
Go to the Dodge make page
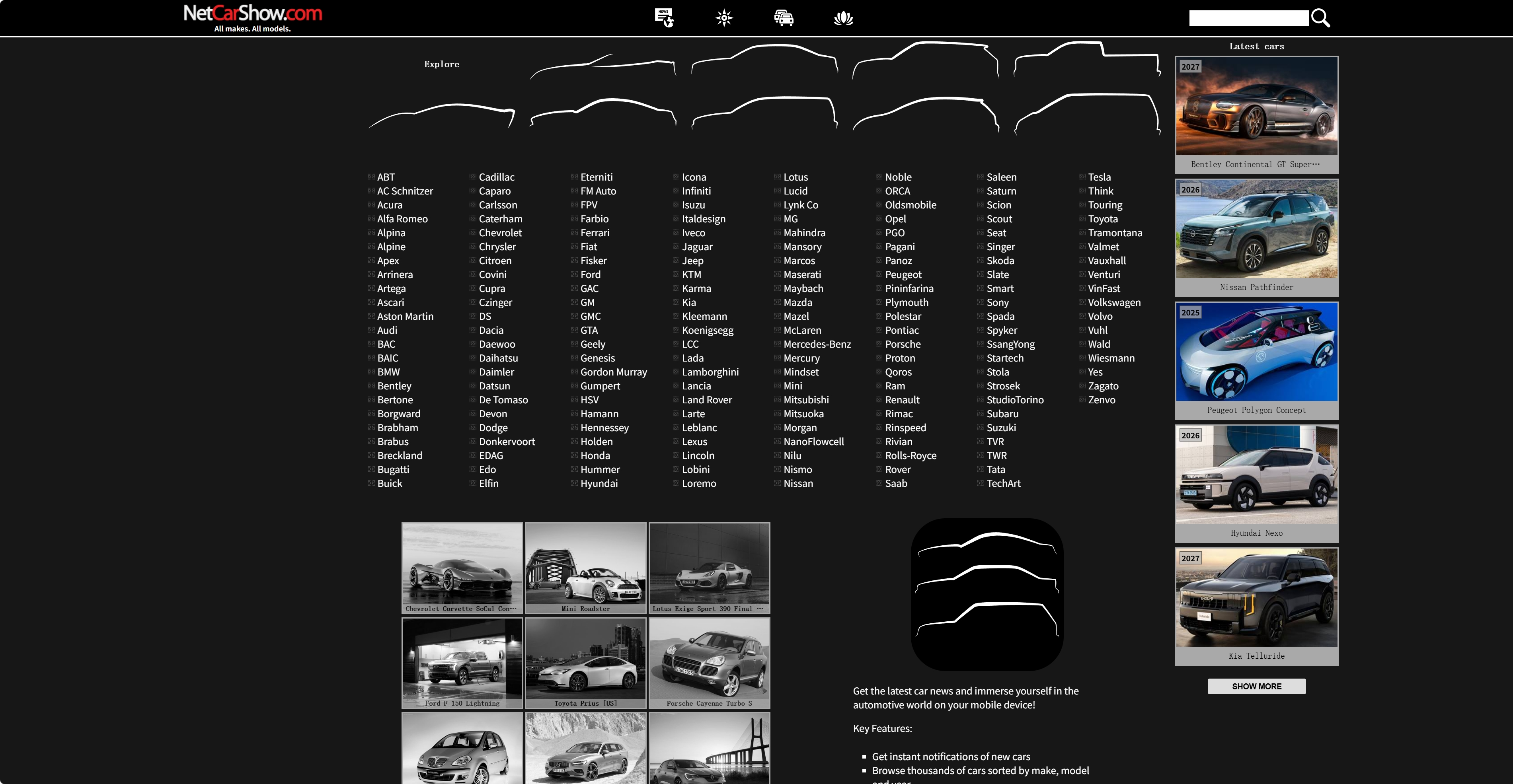pos(493,428)
